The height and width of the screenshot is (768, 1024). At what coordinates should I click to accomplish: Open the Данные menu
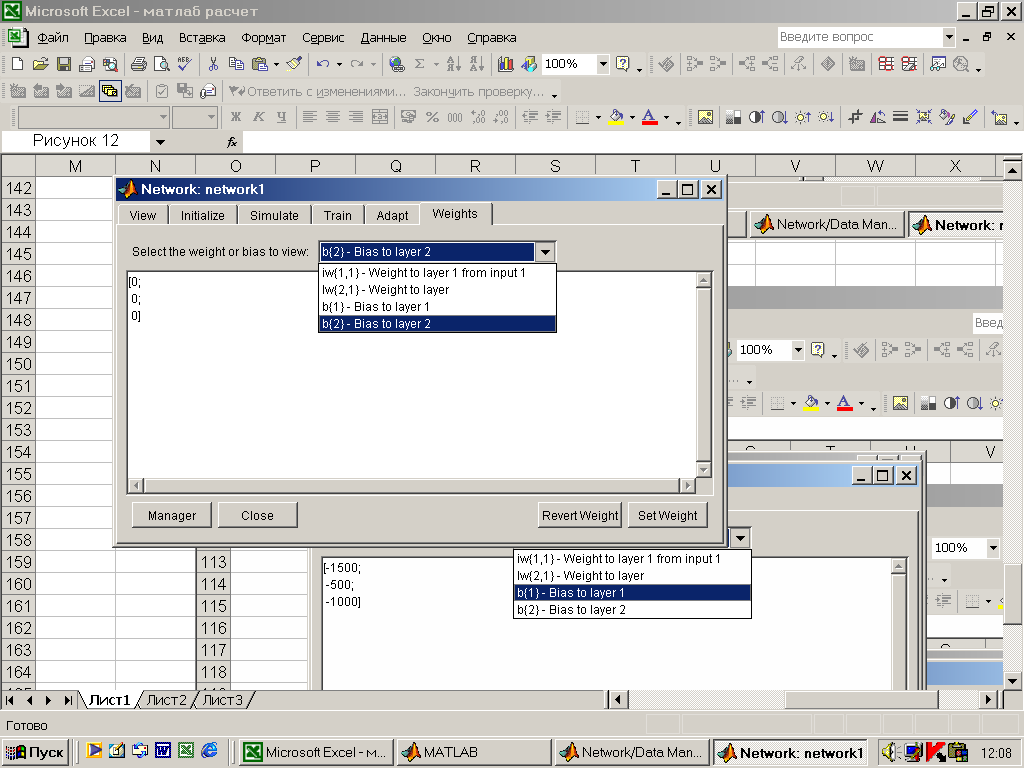tap(383, 38)
